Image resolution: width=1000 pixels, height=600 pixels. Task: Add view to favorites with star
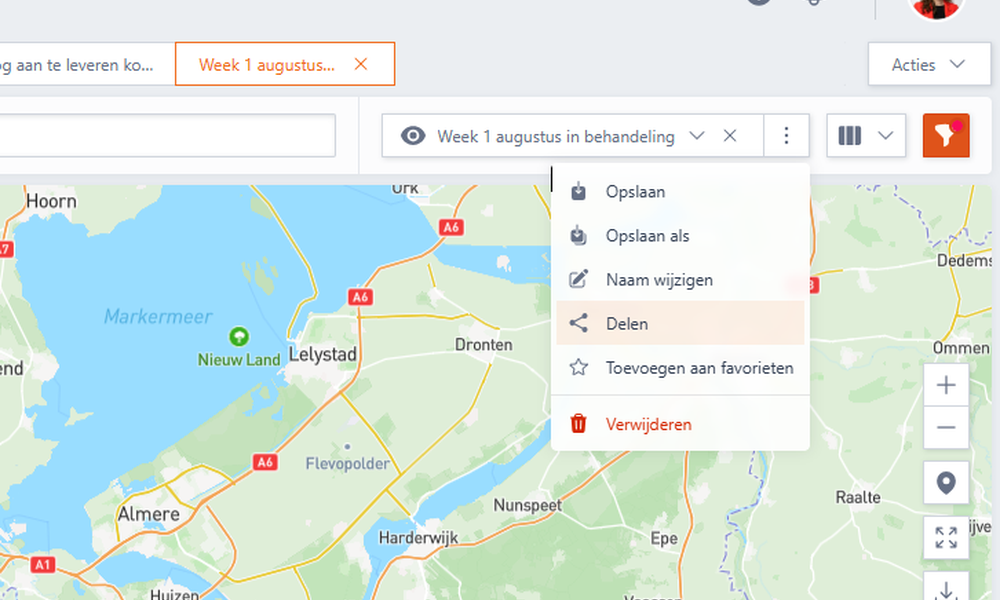[680, 368]
